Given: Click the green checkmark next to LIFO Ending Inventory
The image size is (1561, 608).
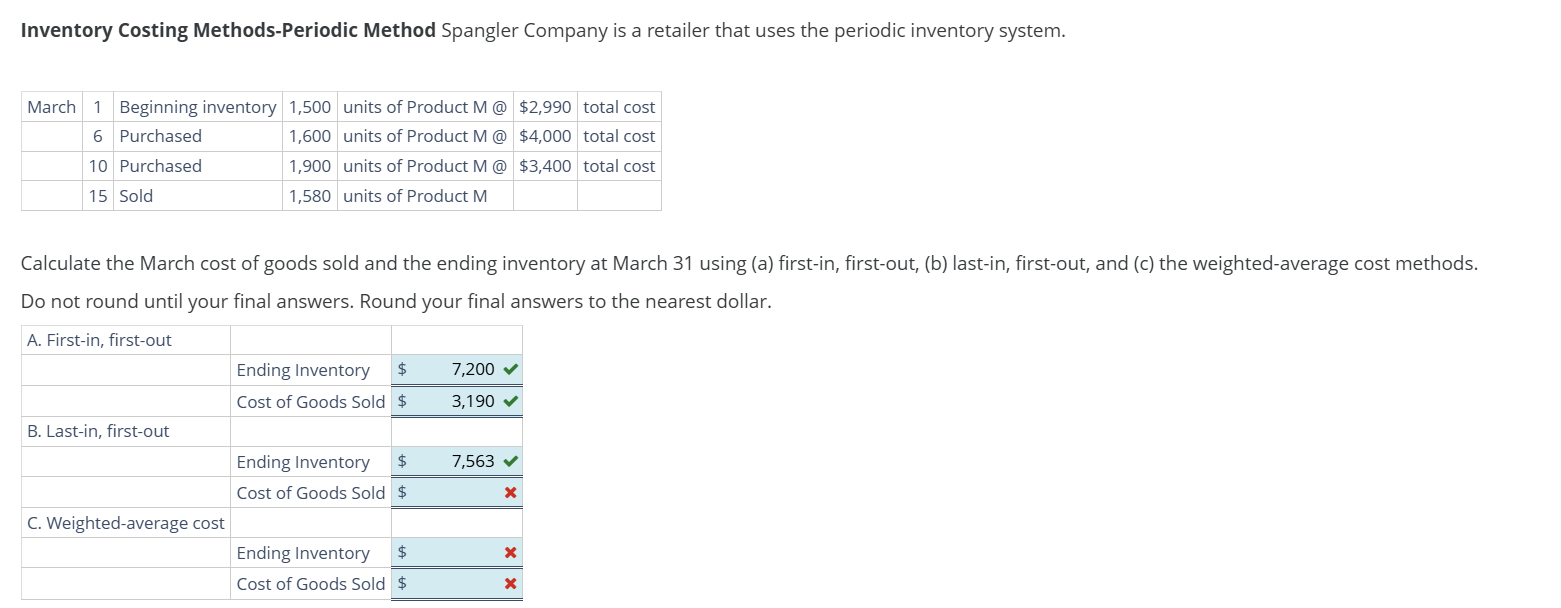Looking at the screenshot, I should point(511,461).
